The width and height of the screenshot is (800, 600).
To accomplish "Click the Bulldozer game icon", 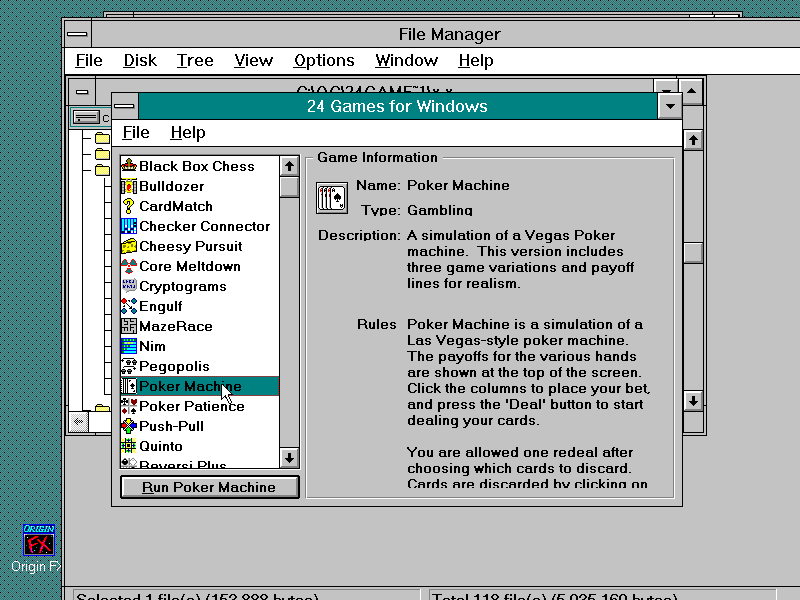I will (129, 186).
